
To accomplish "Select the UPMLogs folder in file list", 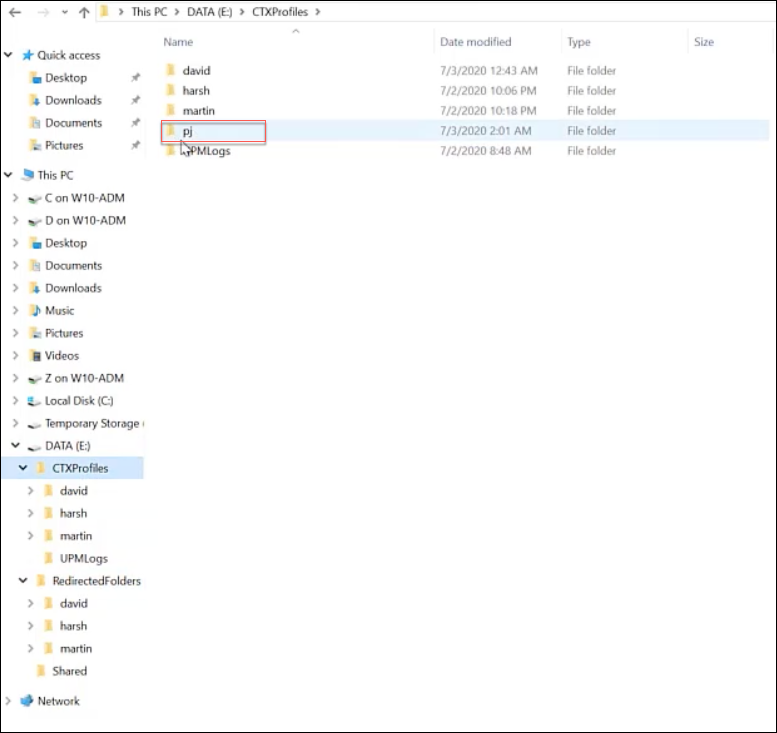I will pyautogui.click(x=207, y=151).
